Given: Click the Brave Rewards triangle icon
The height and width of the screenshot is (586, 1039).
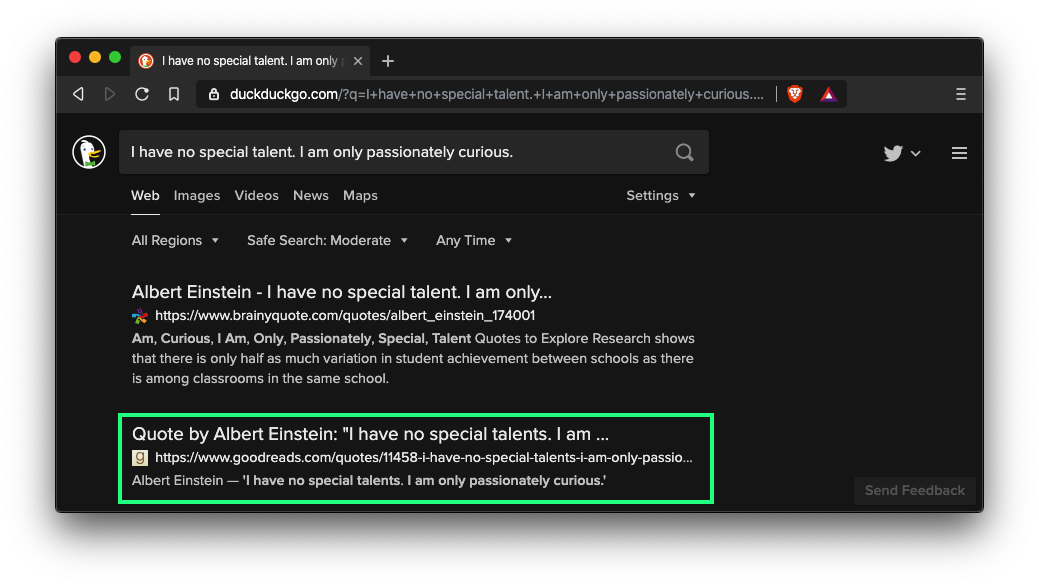Looking at the screenshot, I should pyautogui.click(x=828, y=93).
